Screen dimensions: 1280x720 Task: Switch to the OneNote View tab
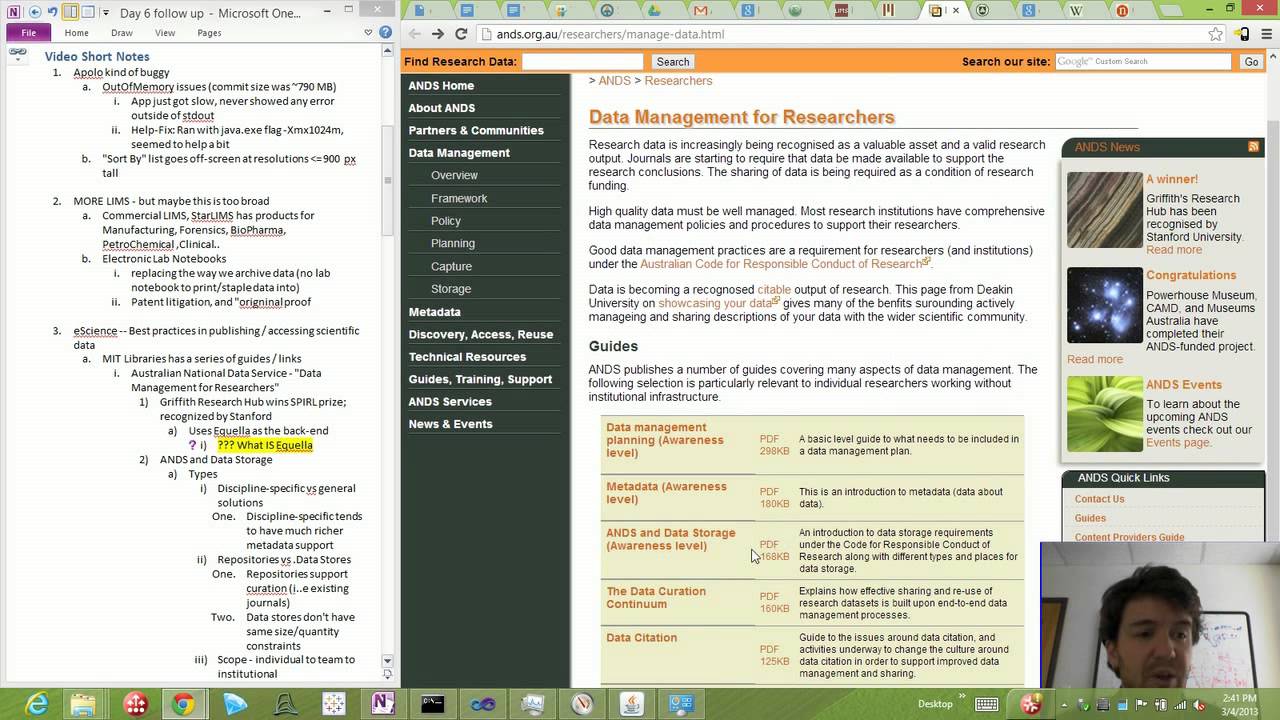(x=165, y=33)
